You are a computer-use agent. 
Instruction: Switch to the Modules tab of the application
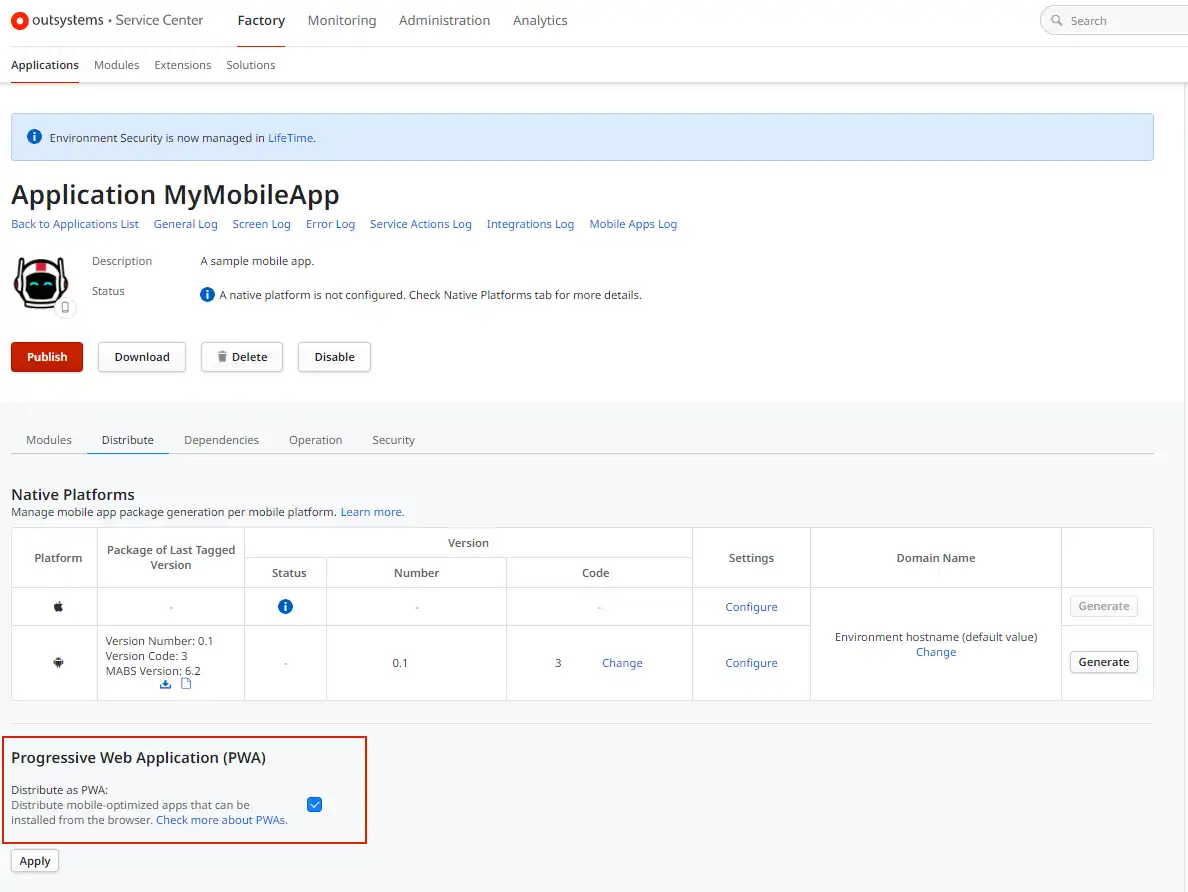[48, 440]
